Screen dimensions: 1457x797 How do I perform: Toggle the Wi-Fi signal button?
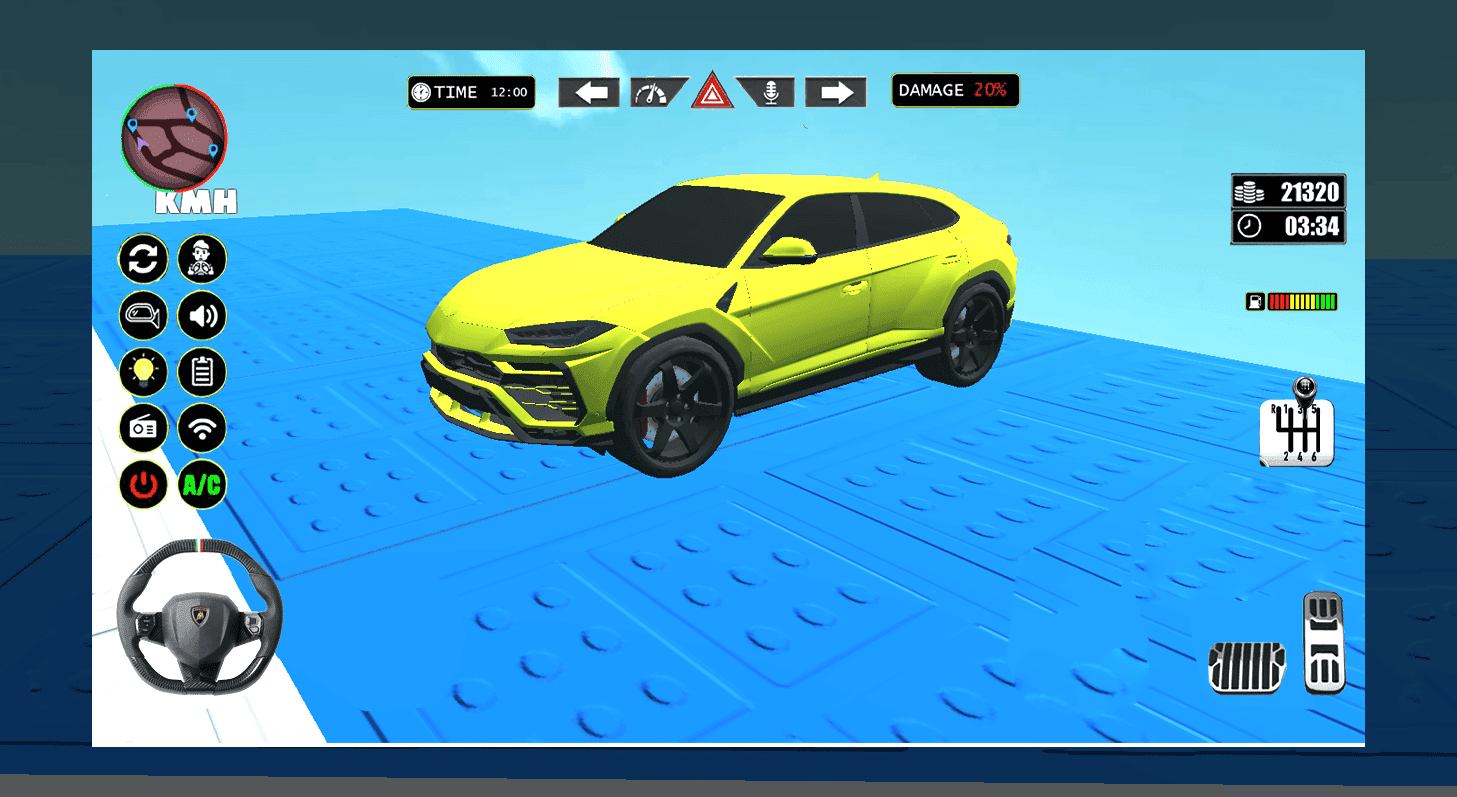(202, 429)
